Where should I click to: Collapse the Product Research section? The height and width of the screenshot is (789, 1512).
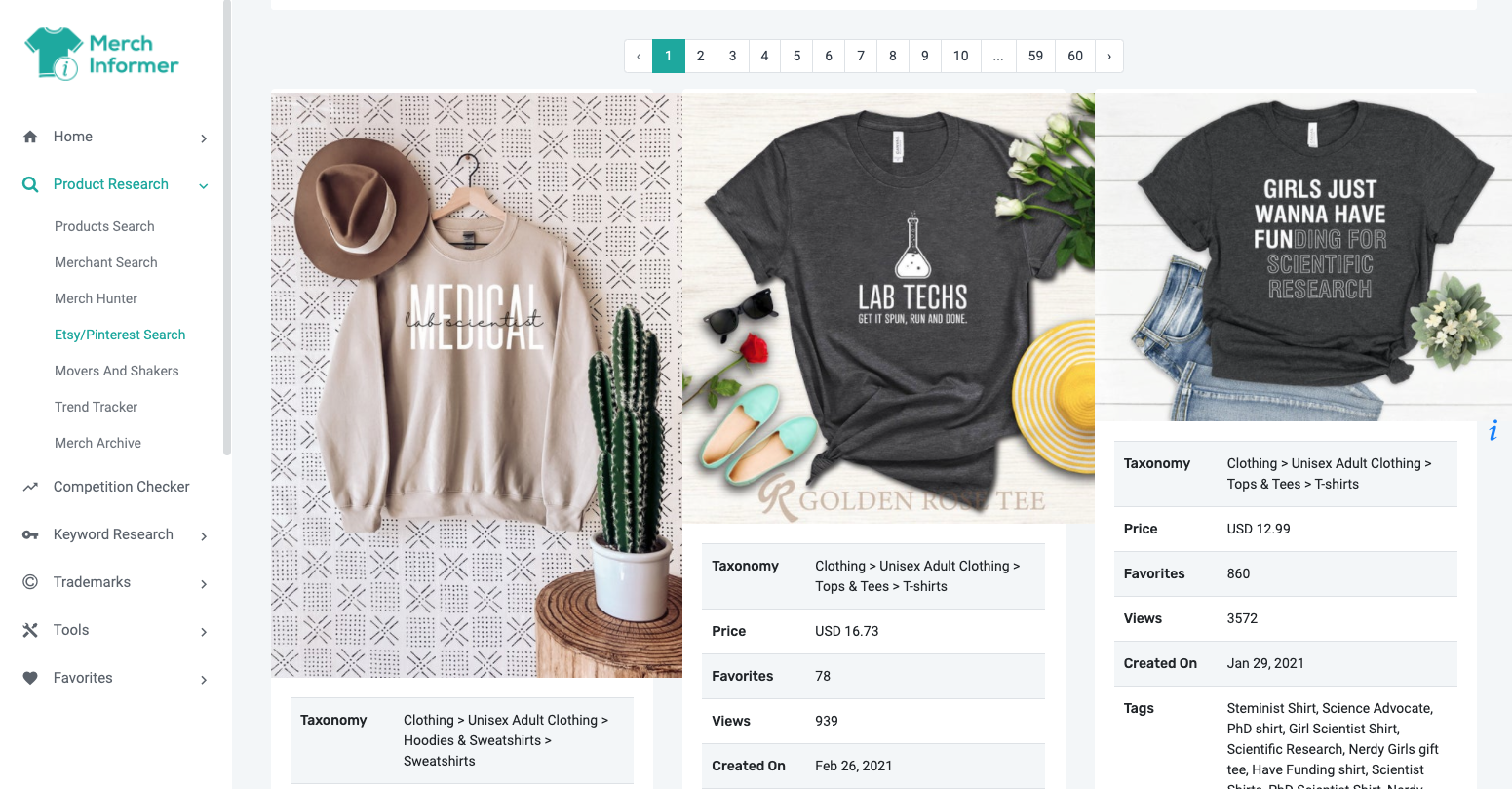(203, 184)
